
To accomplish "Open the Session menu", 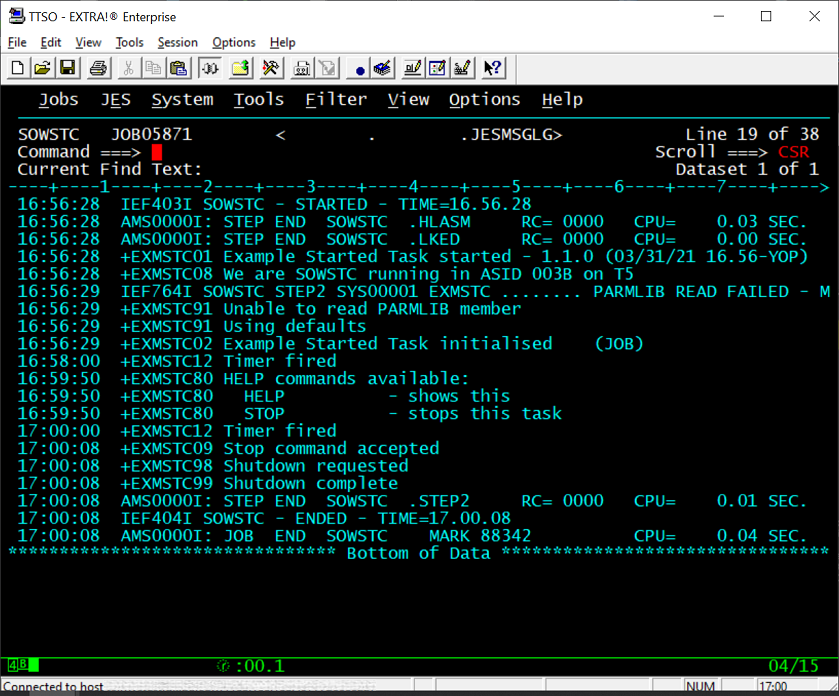I will tap(178, 42).
